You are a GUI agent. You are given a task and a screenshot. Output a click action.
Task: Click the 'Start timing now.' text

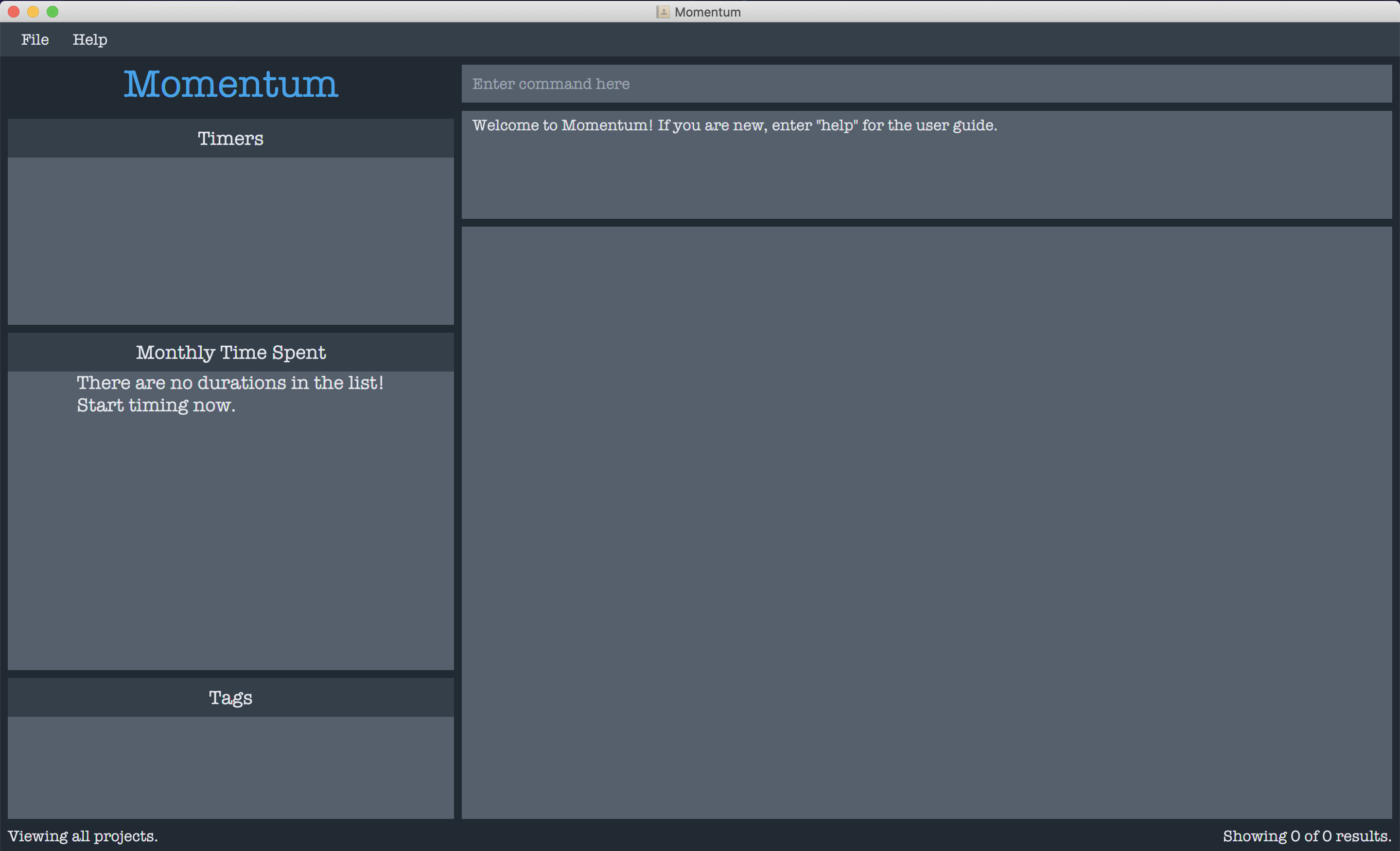click(156, 406)
